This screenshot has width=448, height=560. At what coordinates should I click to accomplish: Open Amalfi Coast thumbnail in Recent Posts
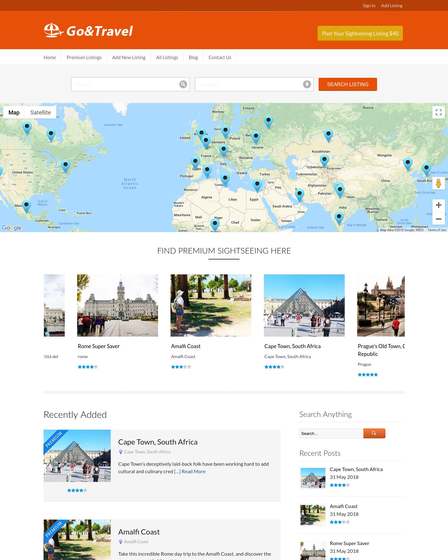point(313,515)
